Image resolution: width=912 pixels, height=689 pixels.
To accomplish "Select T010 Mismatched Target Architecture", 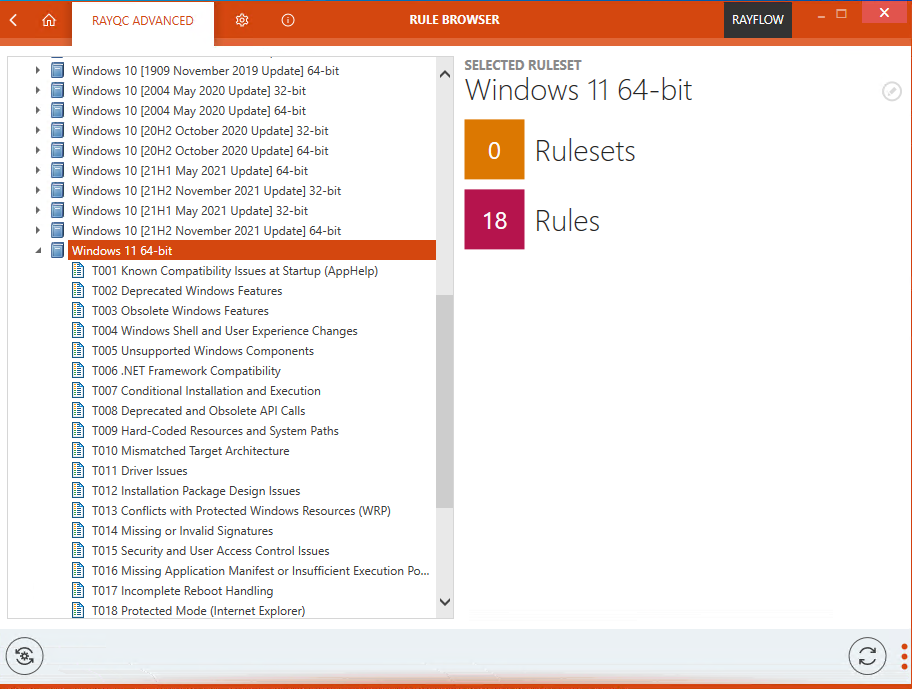I will (190, 451).
